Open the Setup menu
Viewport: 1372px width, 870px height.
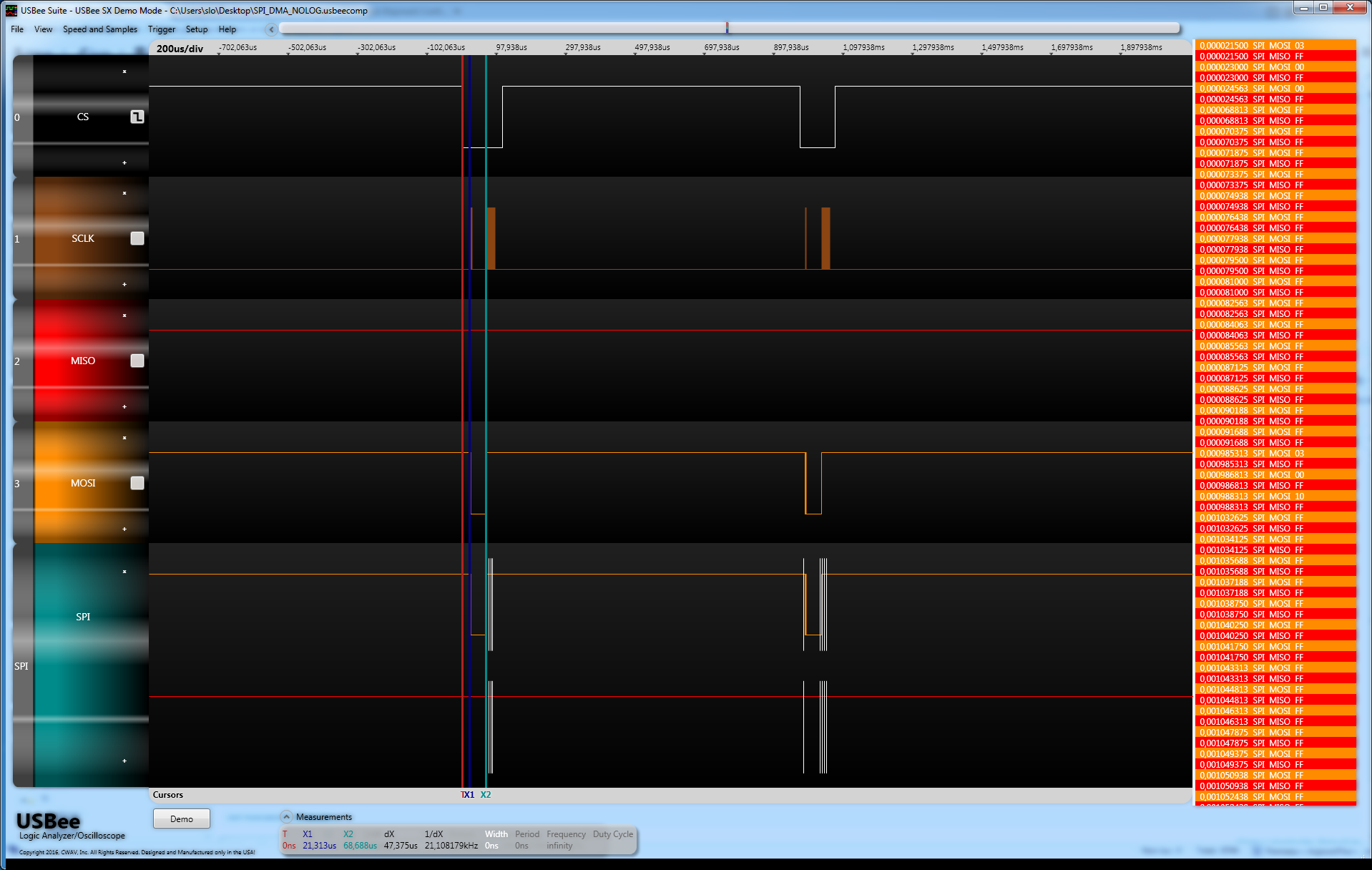click(197, 29)
